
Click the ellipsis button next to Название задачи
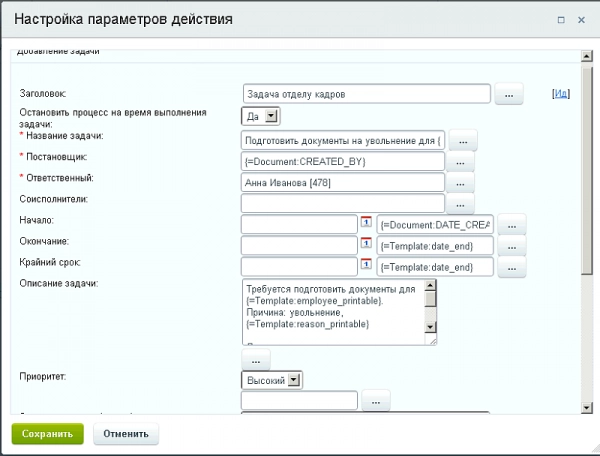click(468, 139)
